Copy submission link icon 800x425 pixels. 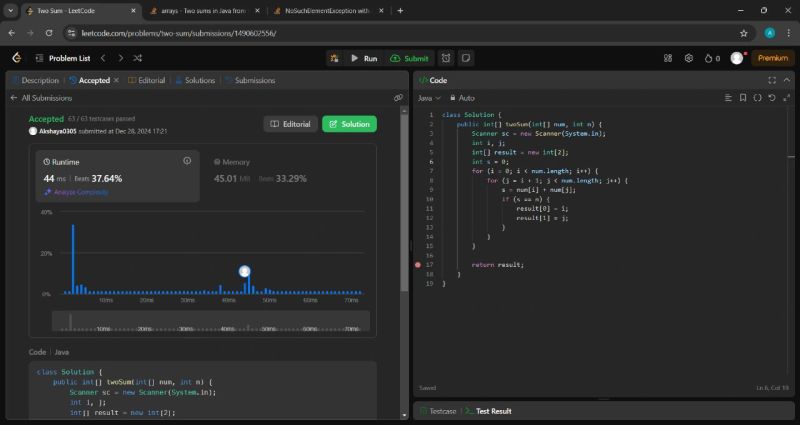coord(398,98)
